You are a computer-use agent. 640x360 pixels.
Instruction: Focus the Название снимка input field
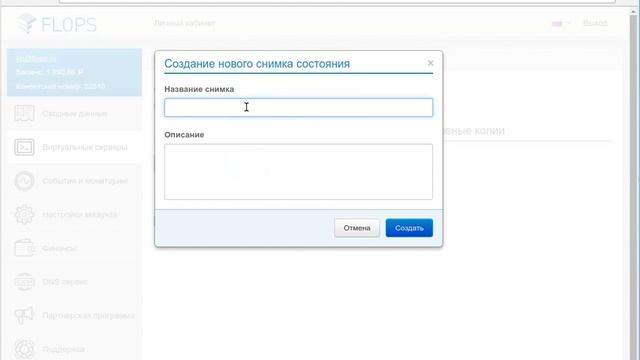(x=298, y=107)
